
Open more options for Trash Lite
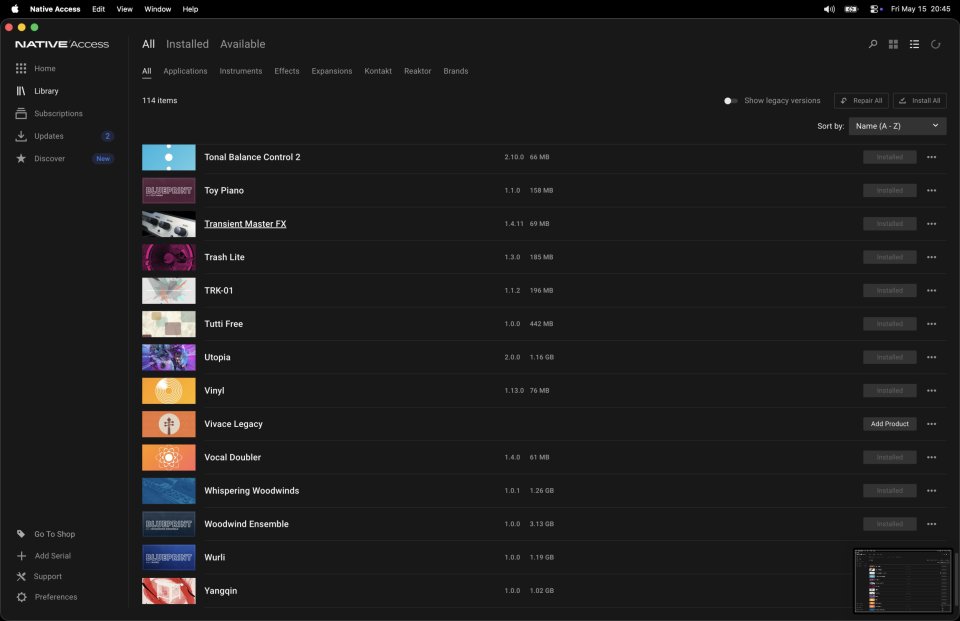(x=931, y=257)
